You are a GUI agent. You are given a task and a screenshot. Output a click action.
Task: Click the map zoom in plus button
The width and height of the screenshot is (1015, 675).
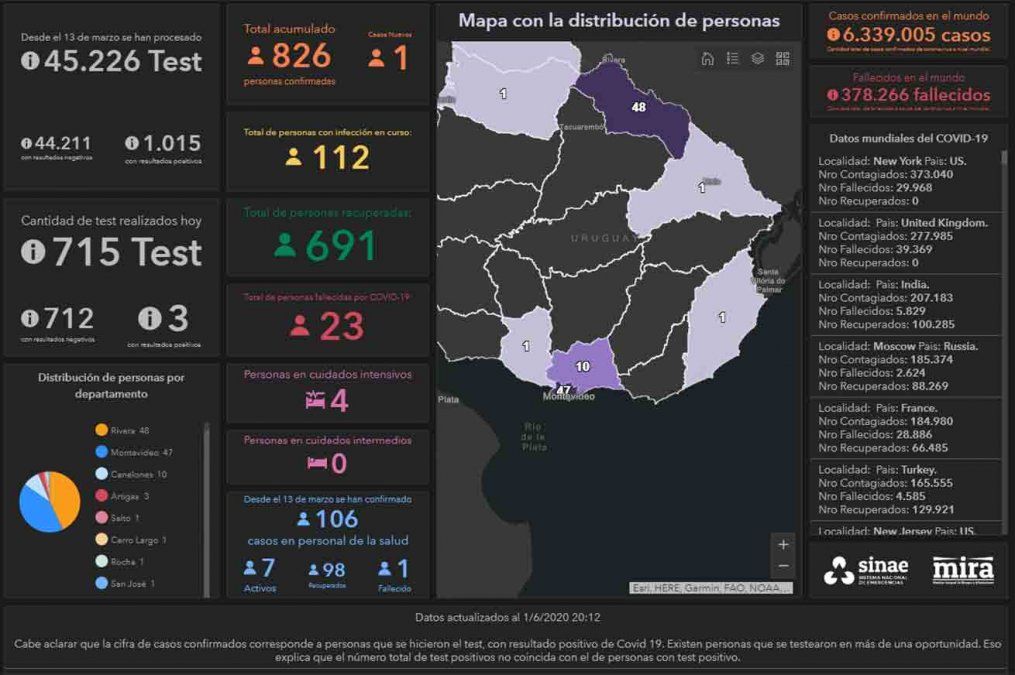click(783, 545)
